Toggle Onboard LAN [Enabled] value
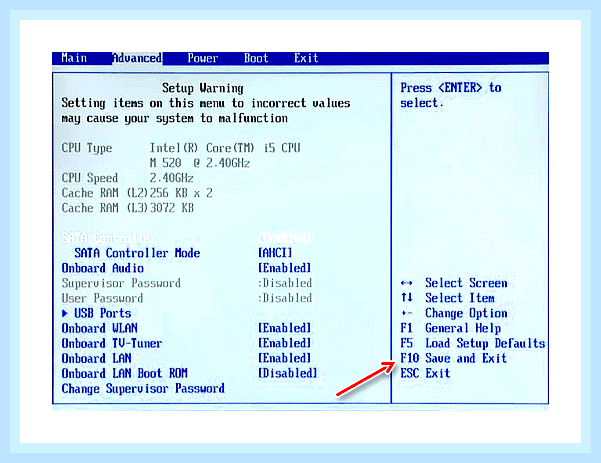The height and width of the screenshot is (463, 601). pos(284,358)
